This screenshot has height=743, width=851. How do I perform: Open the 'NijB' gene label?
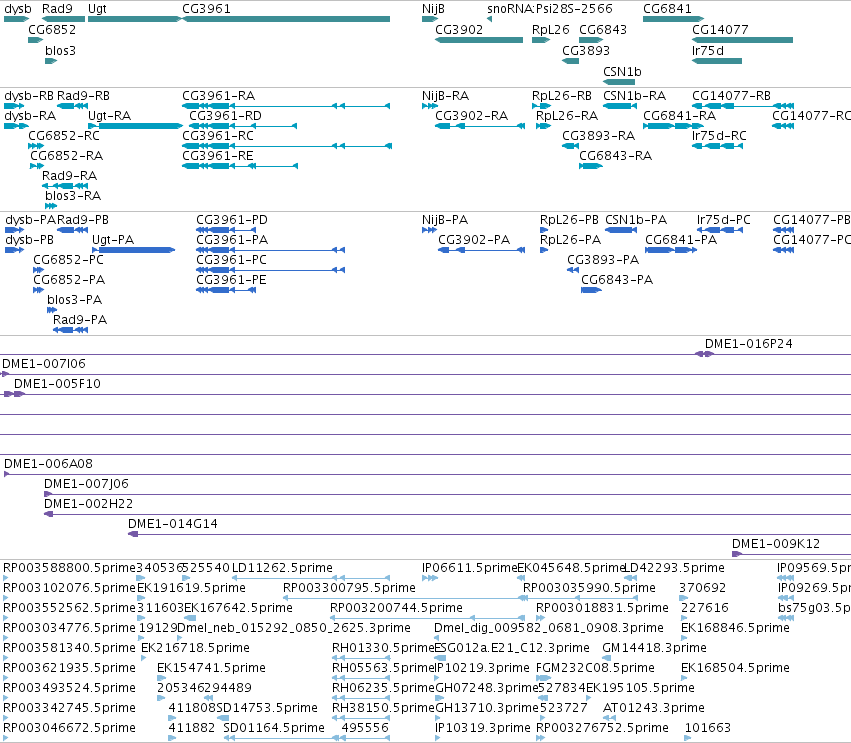click(433, 9)
